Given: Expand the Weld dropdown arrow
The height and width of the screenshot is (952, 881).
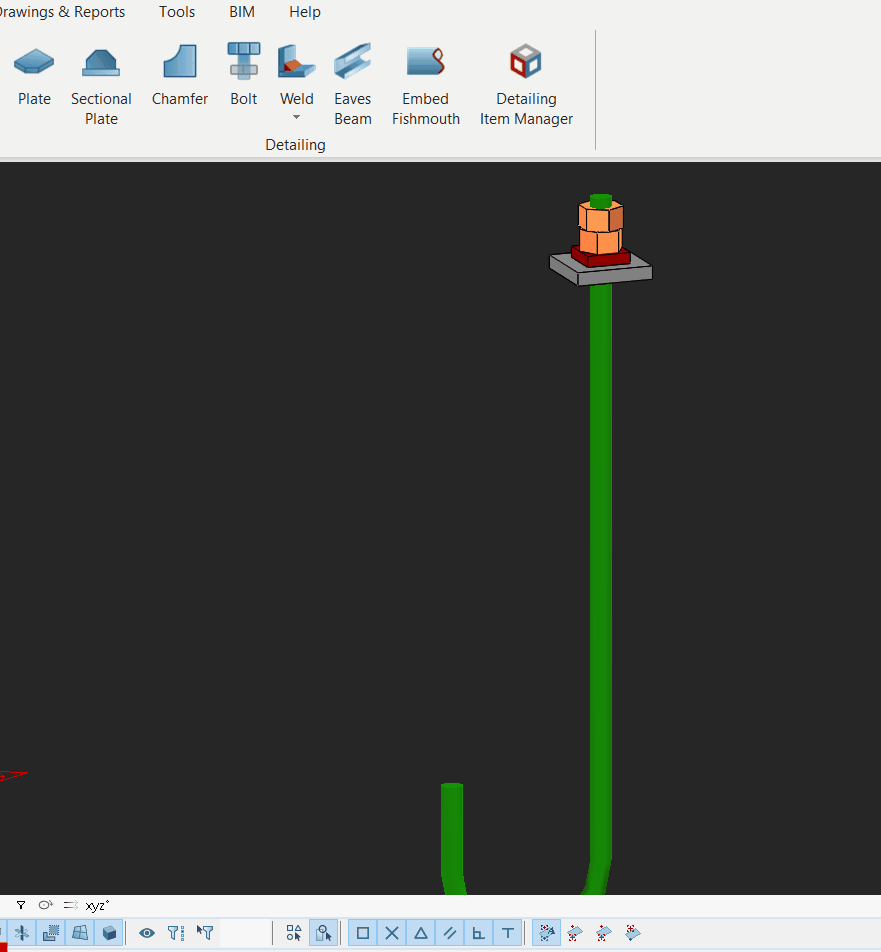Looking at the screenshot, I should click(296, 118).
